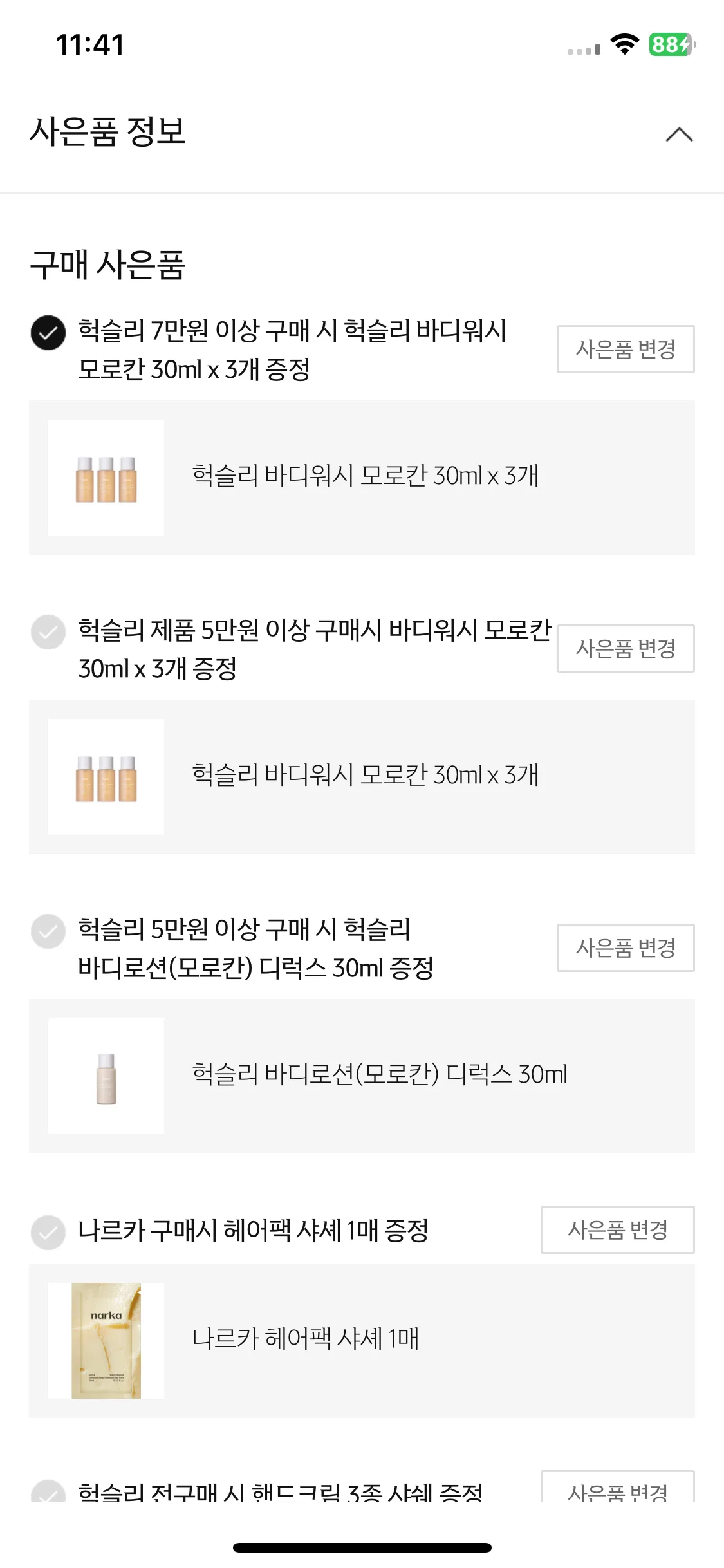The image size is (724, 1568).
Task: Check the 헉슬리 제품 5만원 이상 gift checkbox
Action: pyautogui.click(x=48, y=632)
